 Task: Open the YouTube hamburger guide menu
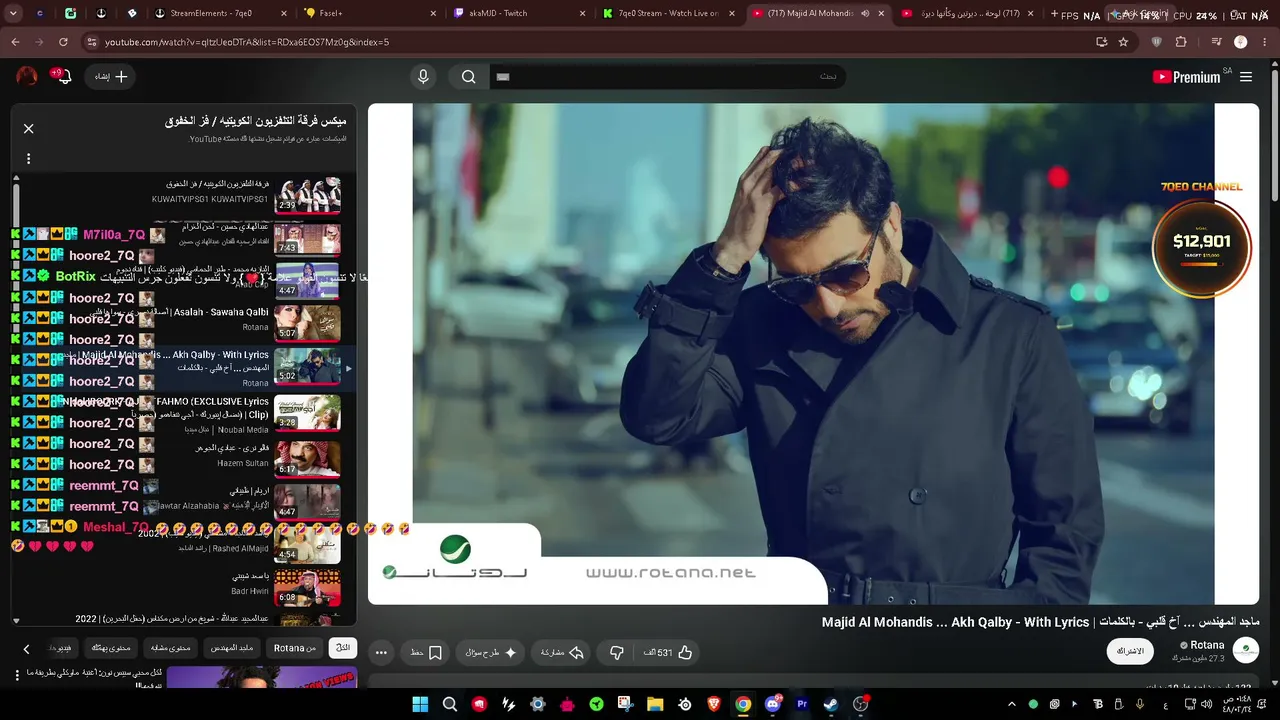coord(1246,77)
